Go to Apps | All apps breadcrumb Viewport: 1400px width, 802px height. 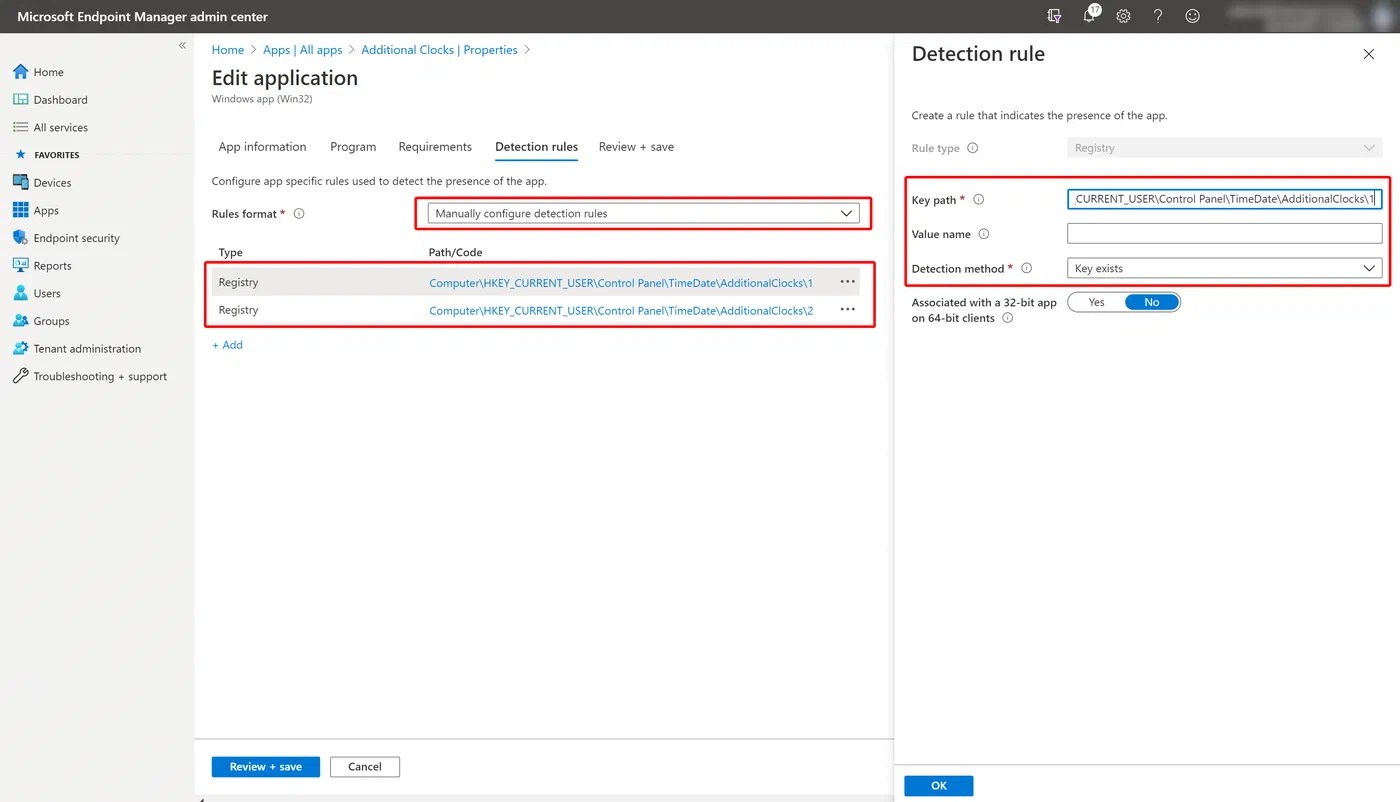pyautogui.click(x=303, y=50)
